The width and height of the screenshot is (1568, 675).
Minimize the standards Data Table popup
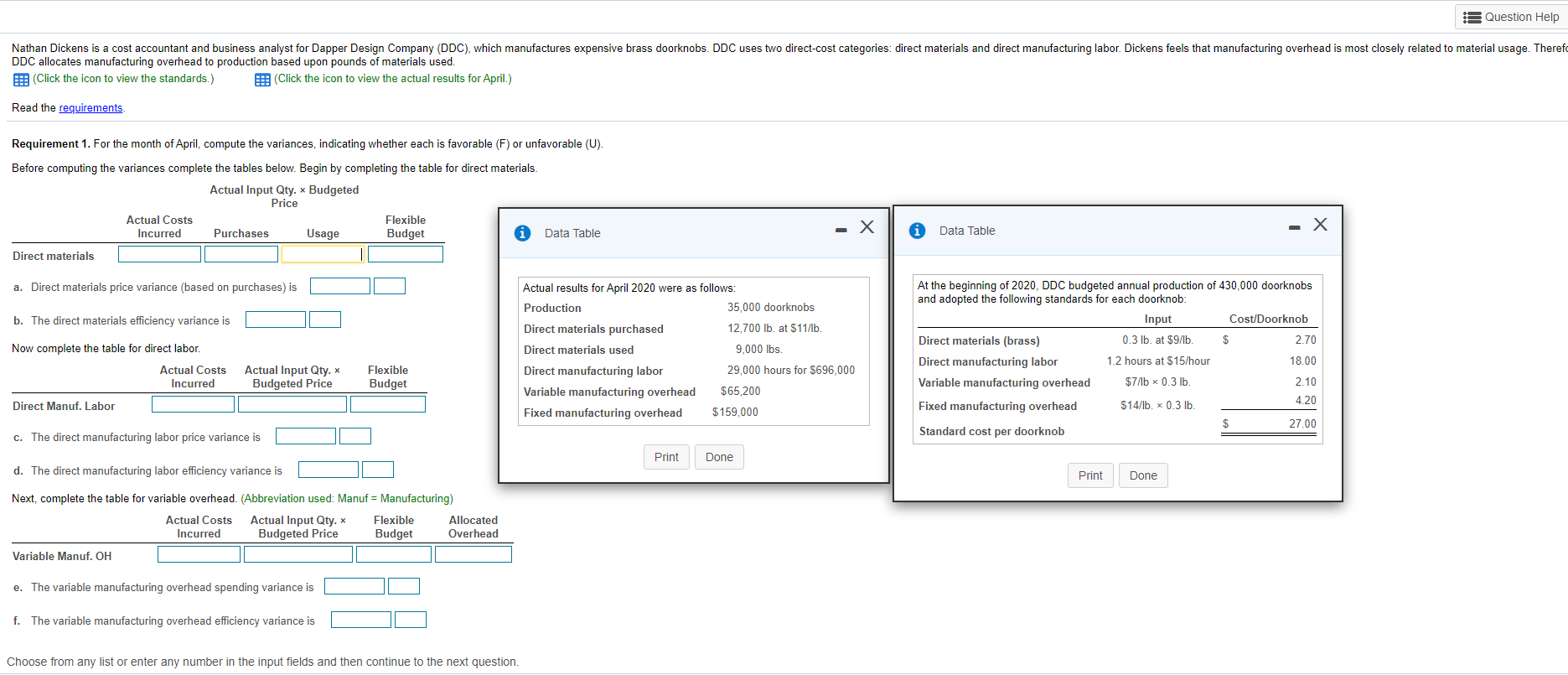pos(1295,227)
